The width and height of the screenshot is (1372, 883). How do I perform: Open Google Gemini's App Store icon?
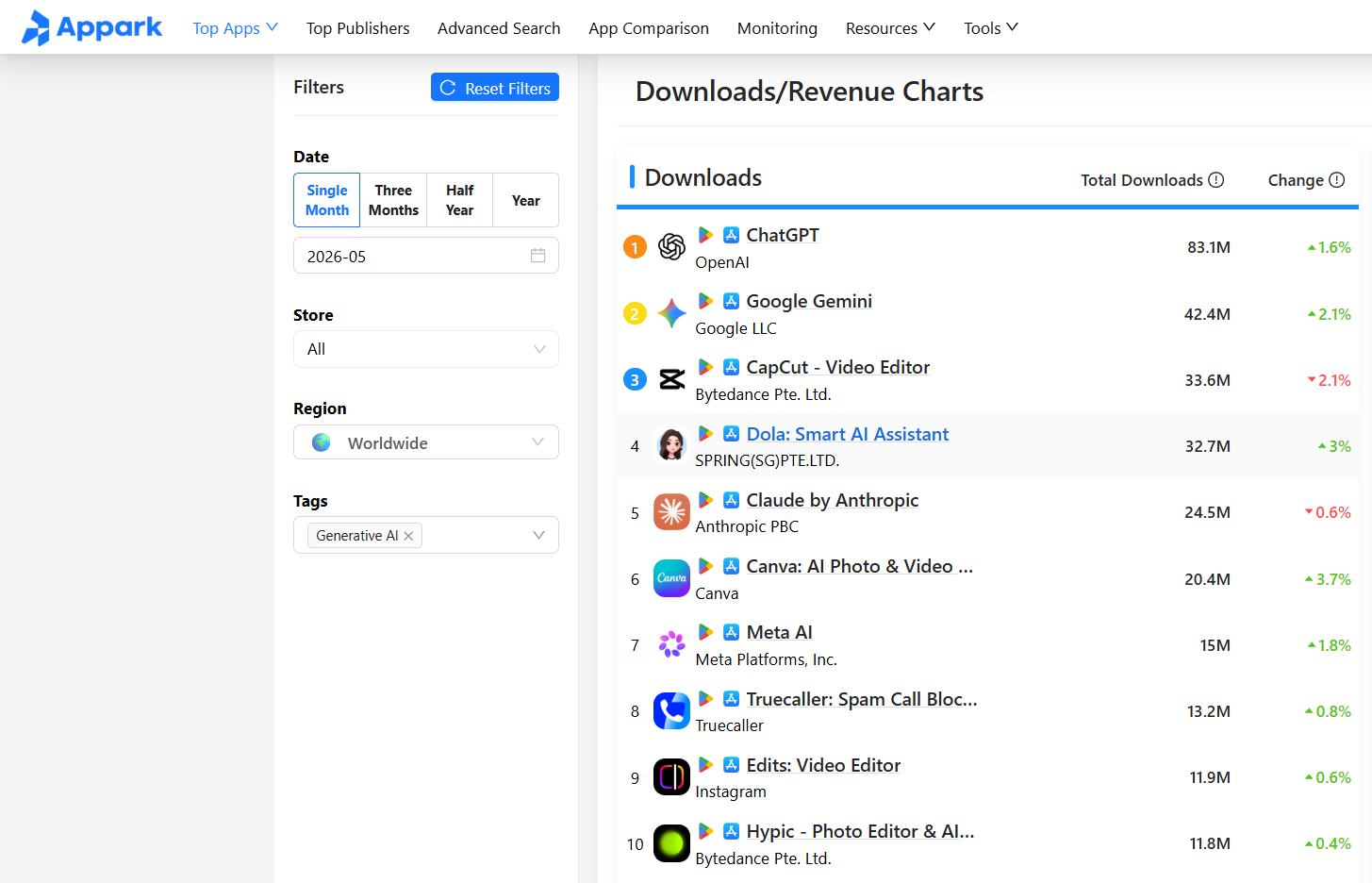731,301
